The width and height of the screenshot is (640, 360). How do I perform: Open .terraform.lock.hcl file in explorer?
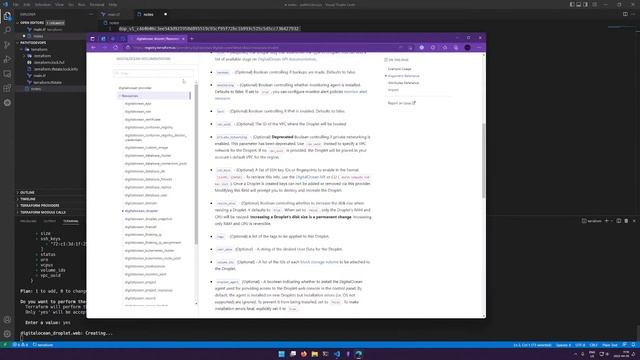49,62
